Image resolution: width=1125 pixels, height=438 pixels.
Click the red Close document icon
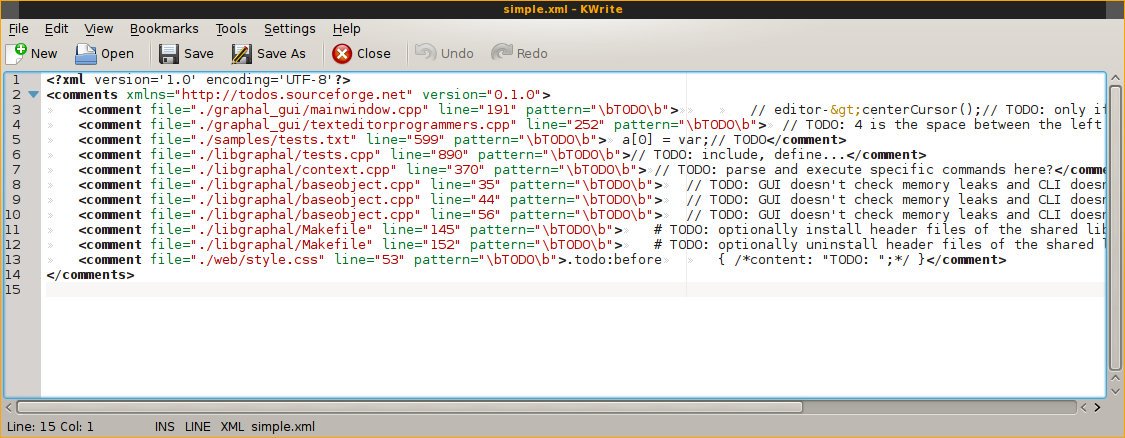[342, 53]
